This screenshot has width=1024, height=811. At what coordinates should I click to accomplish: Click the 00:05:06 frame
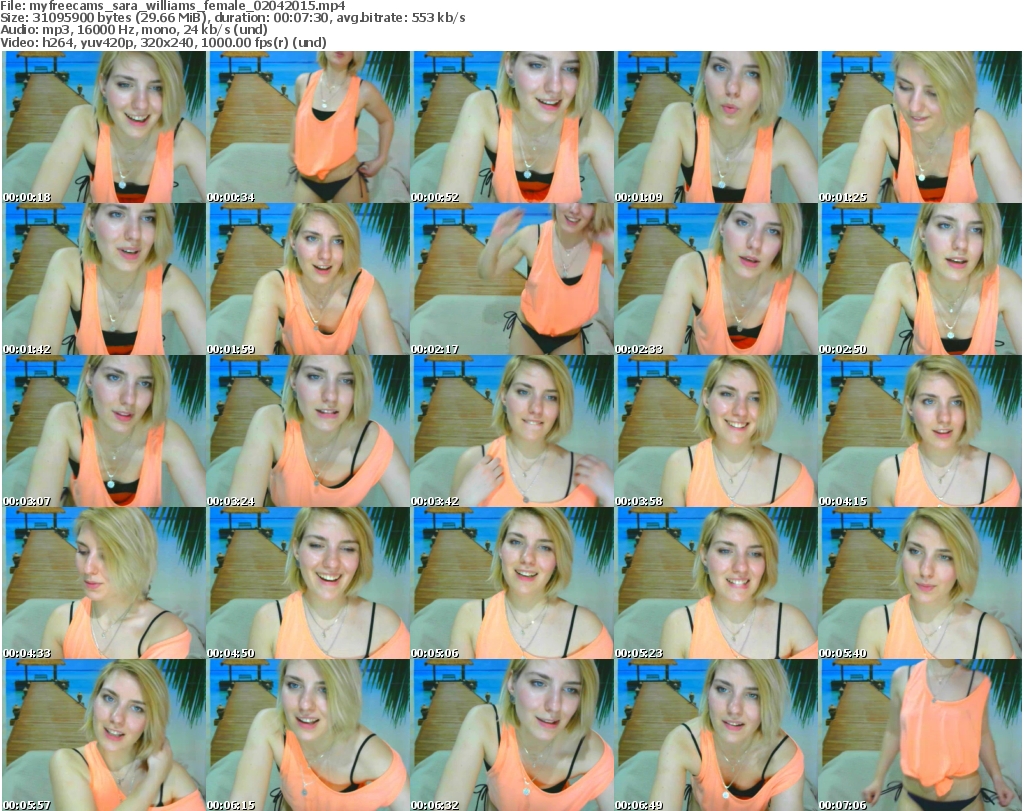tap(512, 583)
